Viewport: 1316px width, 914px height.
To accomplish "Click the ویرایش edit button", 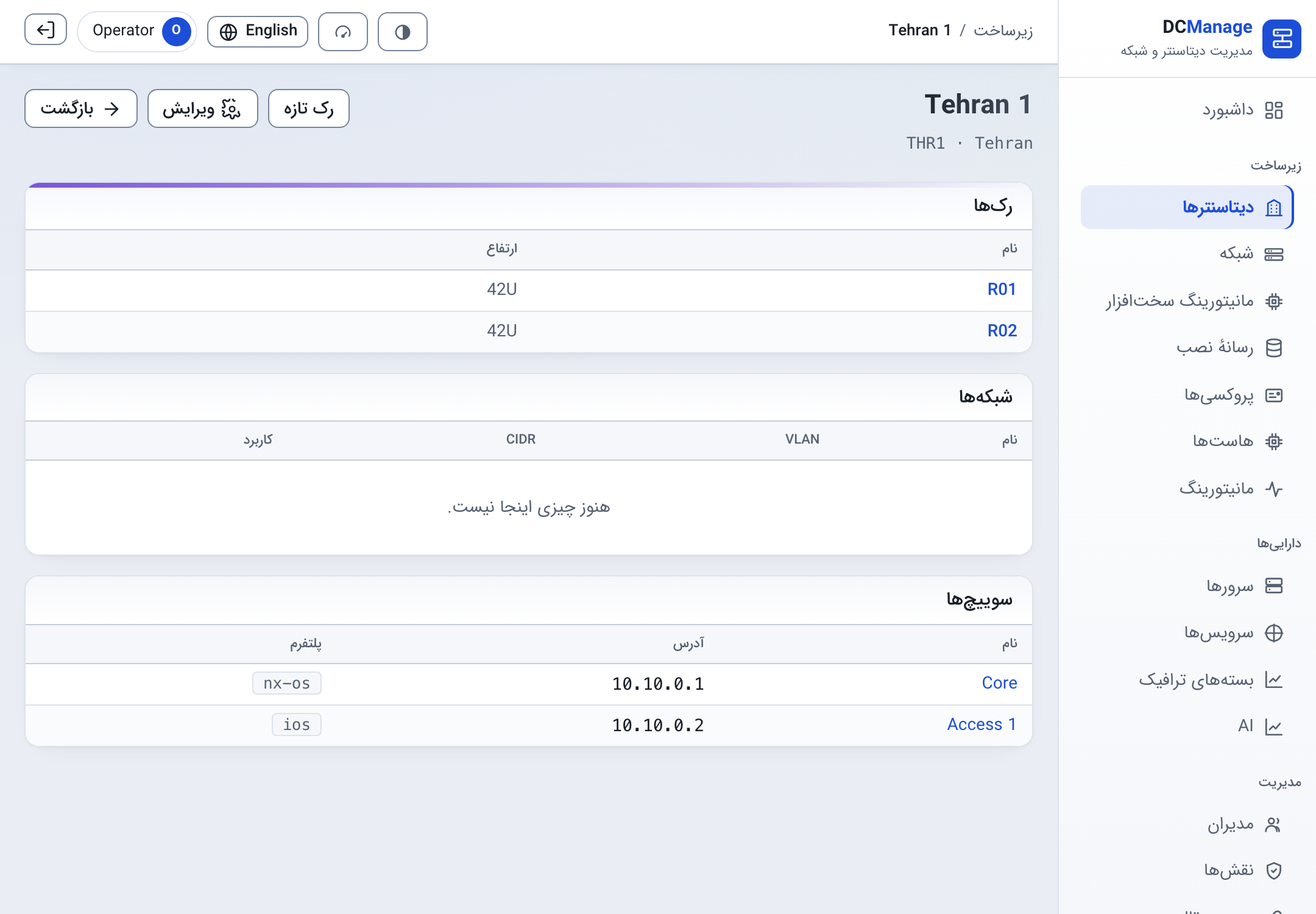I will point(203,108).
